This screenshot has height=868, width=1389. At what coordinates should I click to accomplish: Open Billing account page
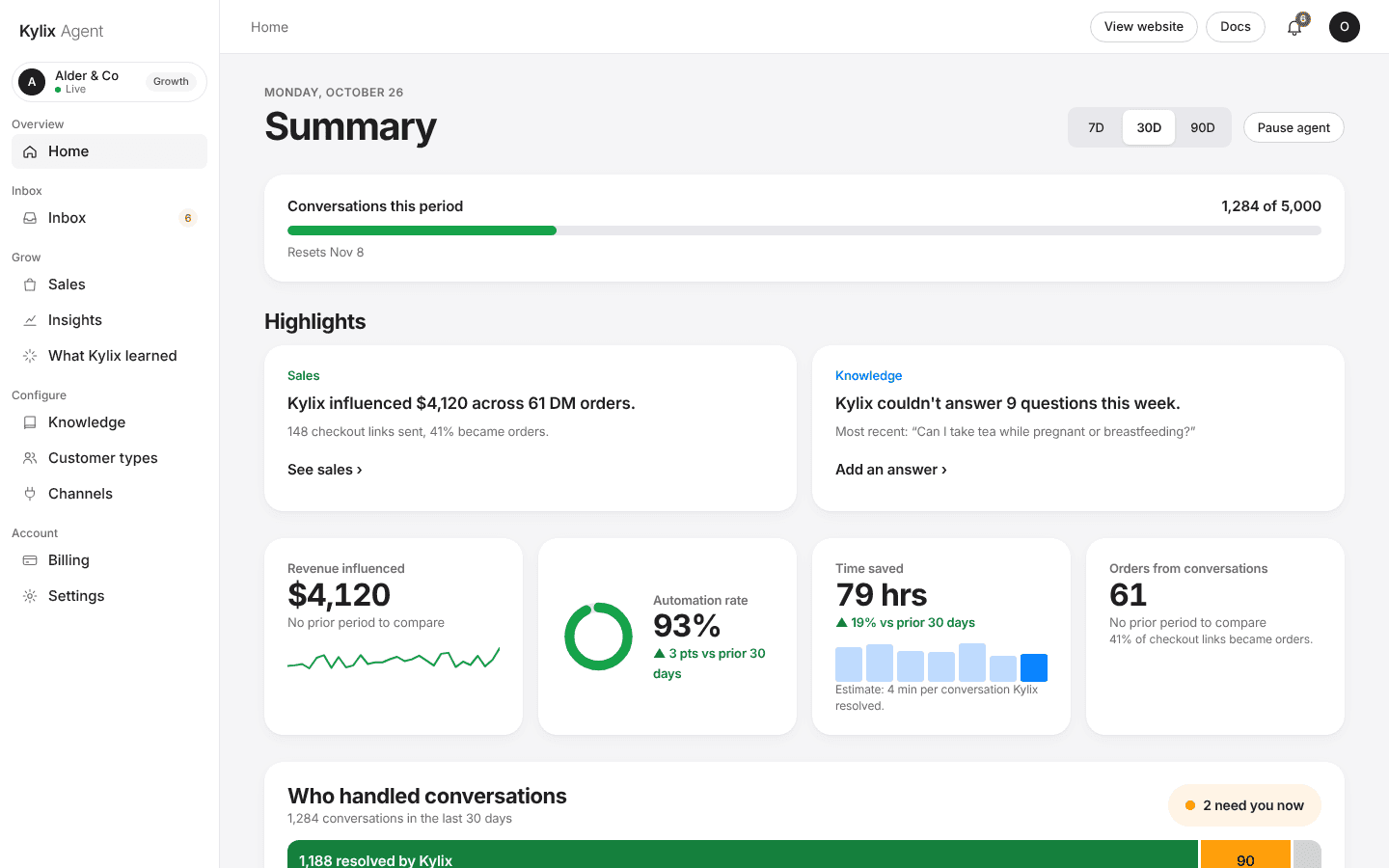(x=109, y=560)
